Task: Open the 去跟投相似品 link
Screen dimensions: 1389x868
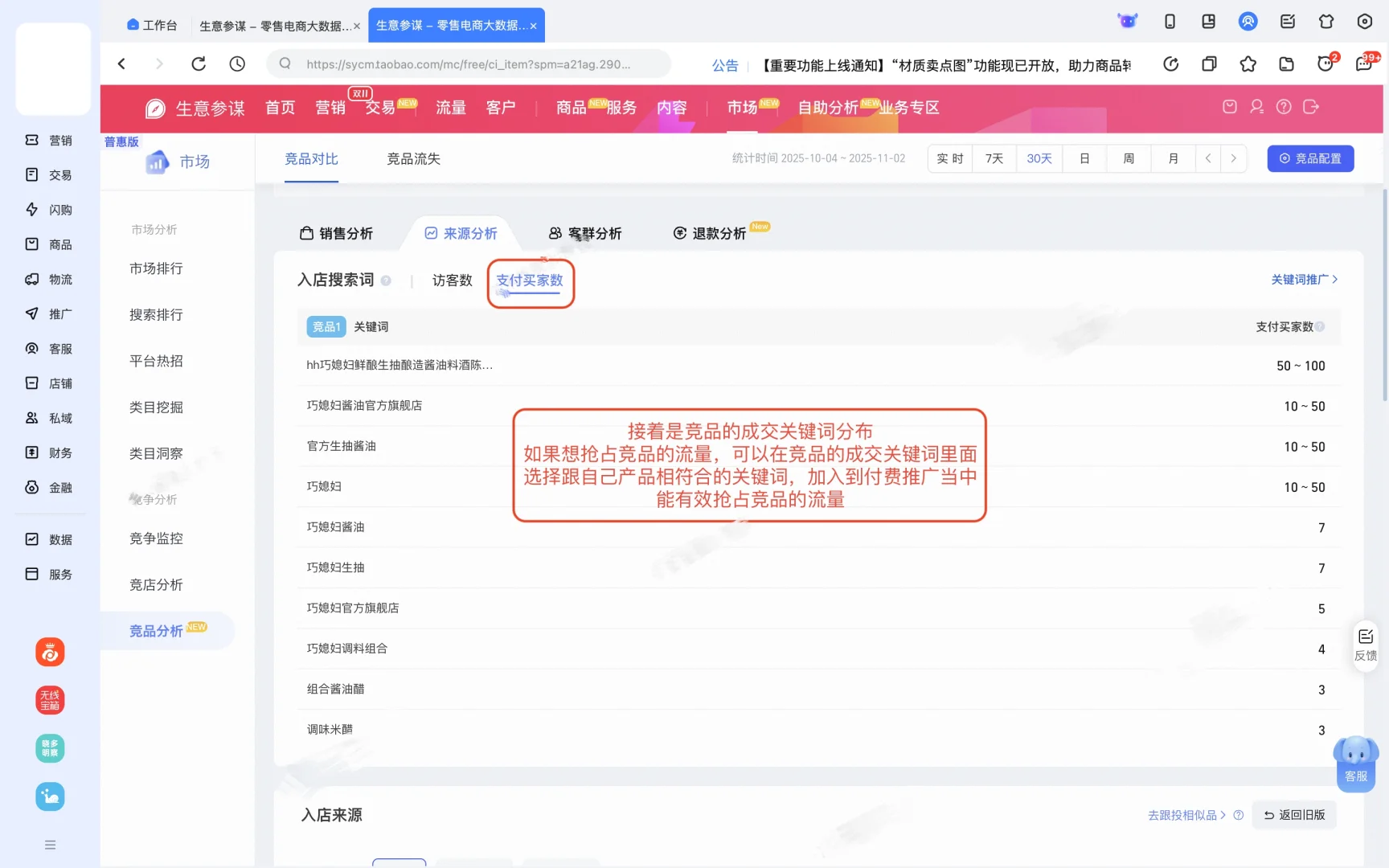Action: [1186, 815]
